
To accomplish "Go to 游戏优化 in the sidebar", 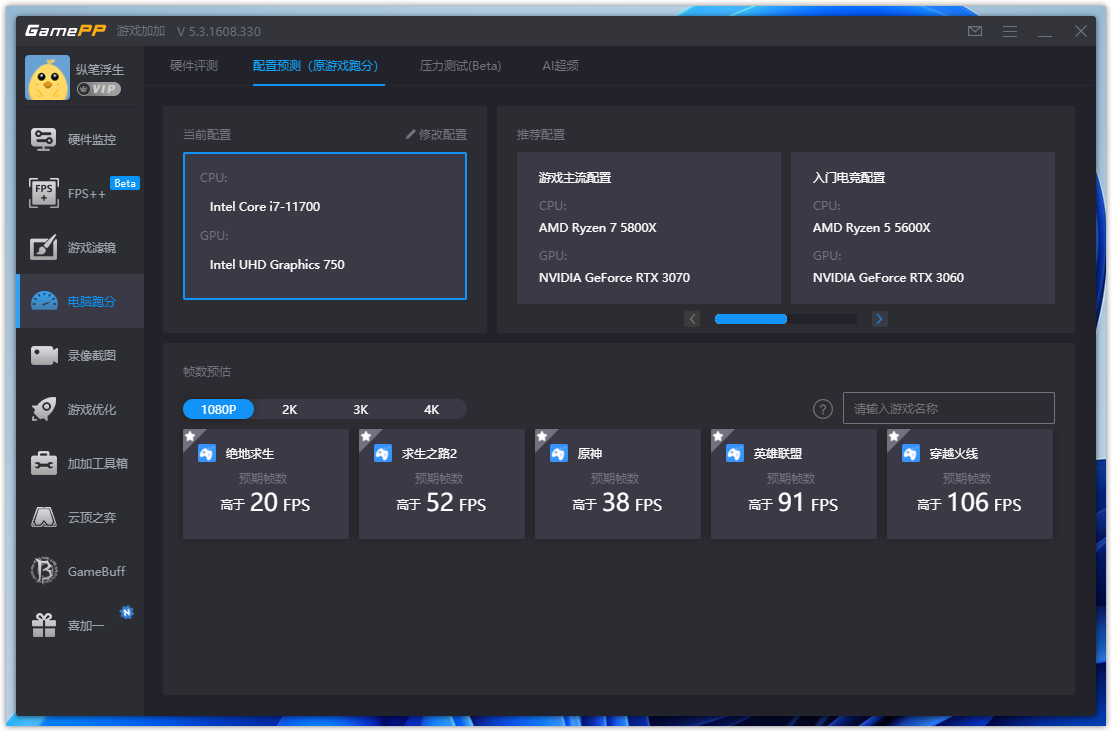I will (x=80, y=409).
